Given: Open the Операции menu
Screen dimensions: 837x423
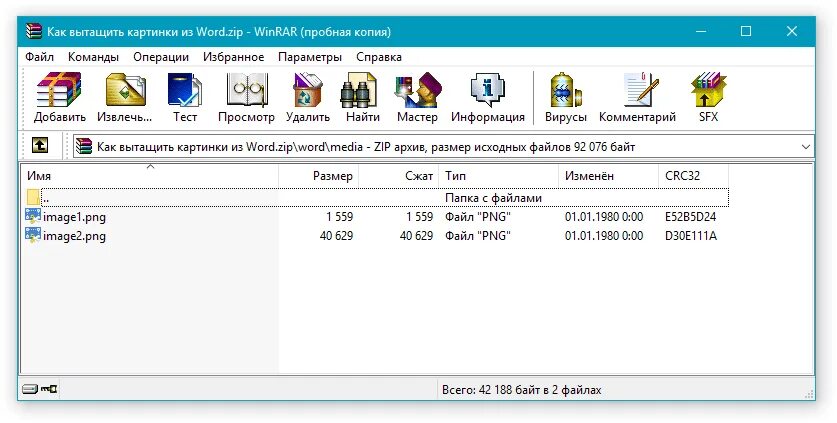Looking at the screenshot, I should click(x=161, y=57).
